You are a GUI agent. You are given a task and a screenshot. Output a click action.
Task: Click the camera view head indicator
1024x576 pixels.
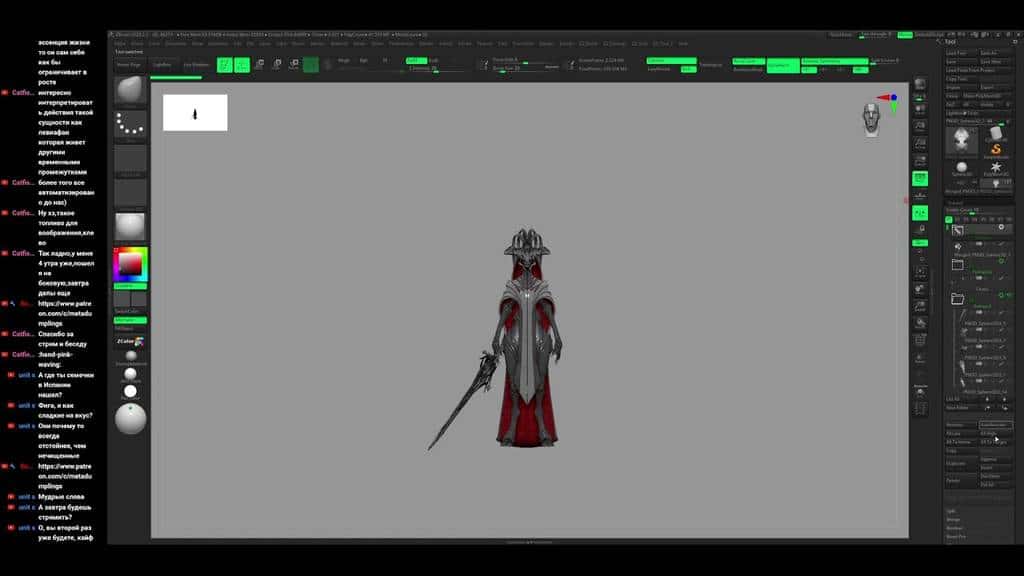click(871, 120)
